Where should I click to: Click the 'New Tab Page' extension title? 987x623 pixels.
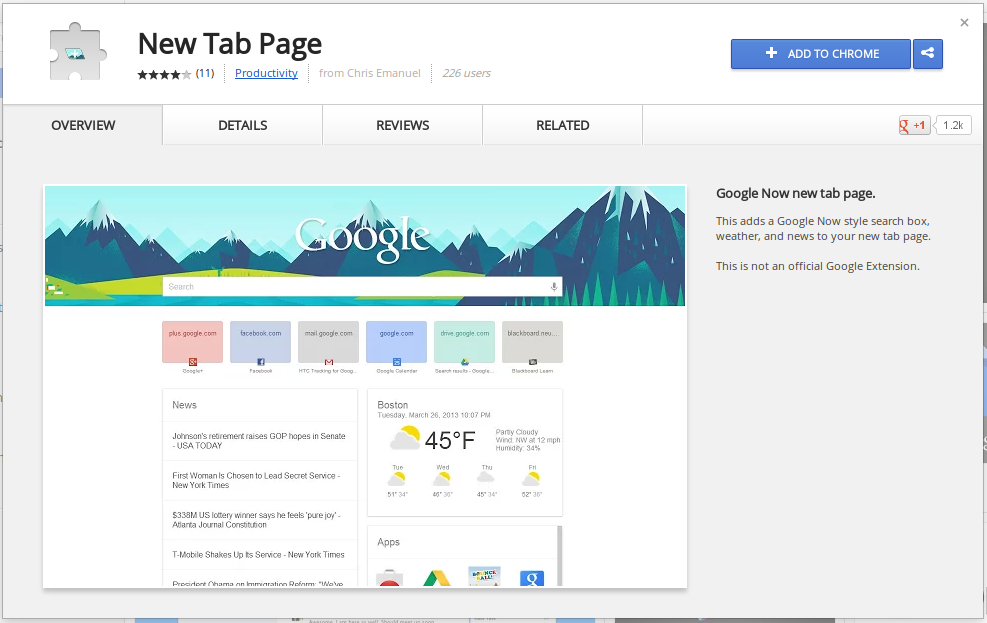click(x=230, y=44)
